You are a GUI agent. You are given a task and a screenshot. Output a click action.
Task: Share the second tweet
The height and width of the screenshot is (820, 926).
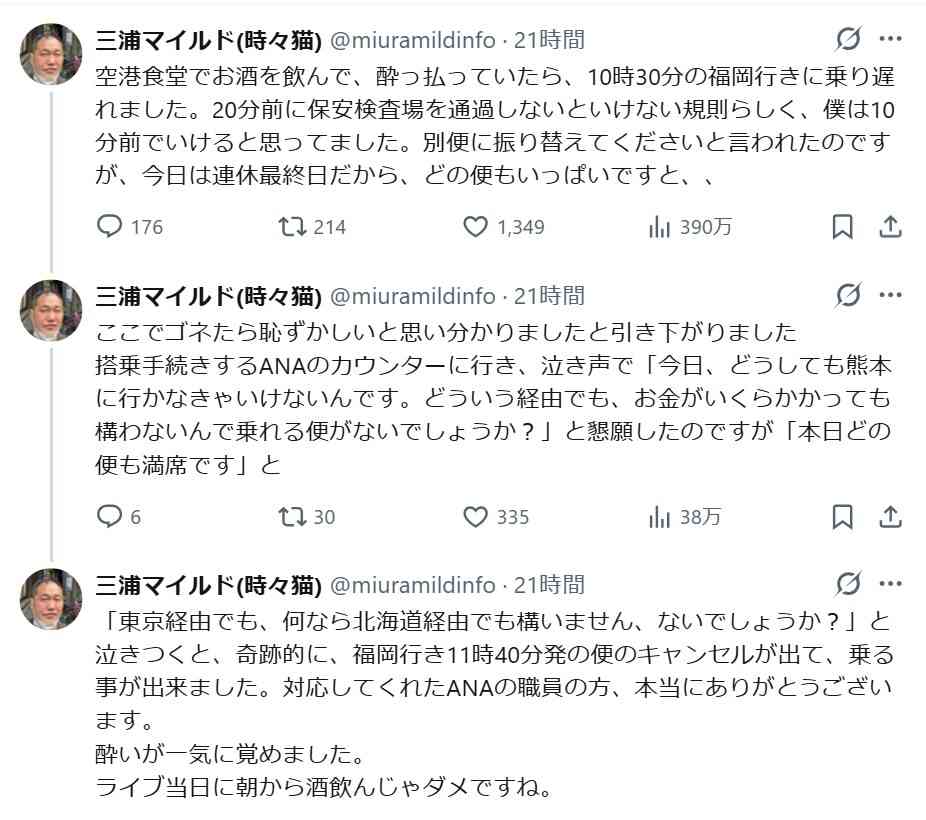[x=889, y=518]
